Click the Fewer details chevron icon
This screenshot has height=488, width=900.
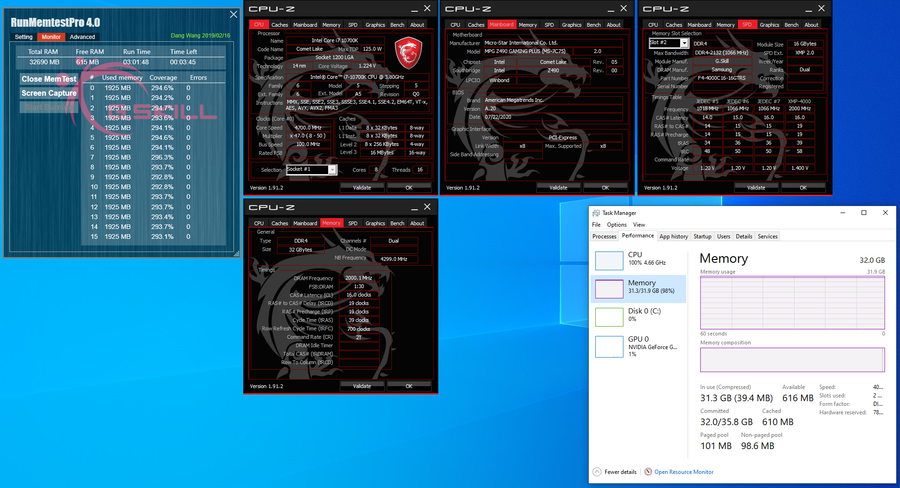597,471
